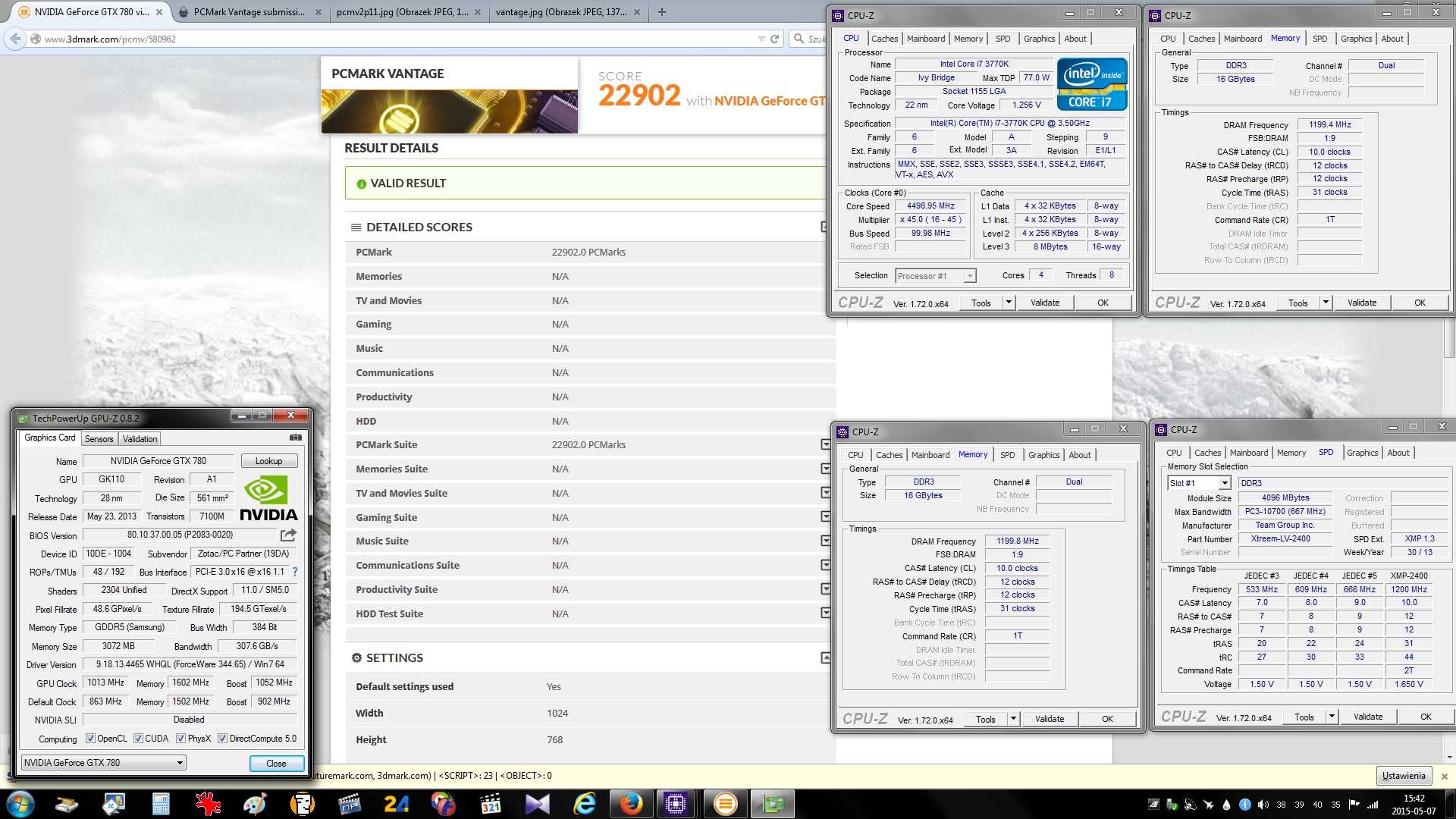Click the browser search field
The width and height of the screenshot is (1456, 819).
pyautogui.click(x=809, y=39)
